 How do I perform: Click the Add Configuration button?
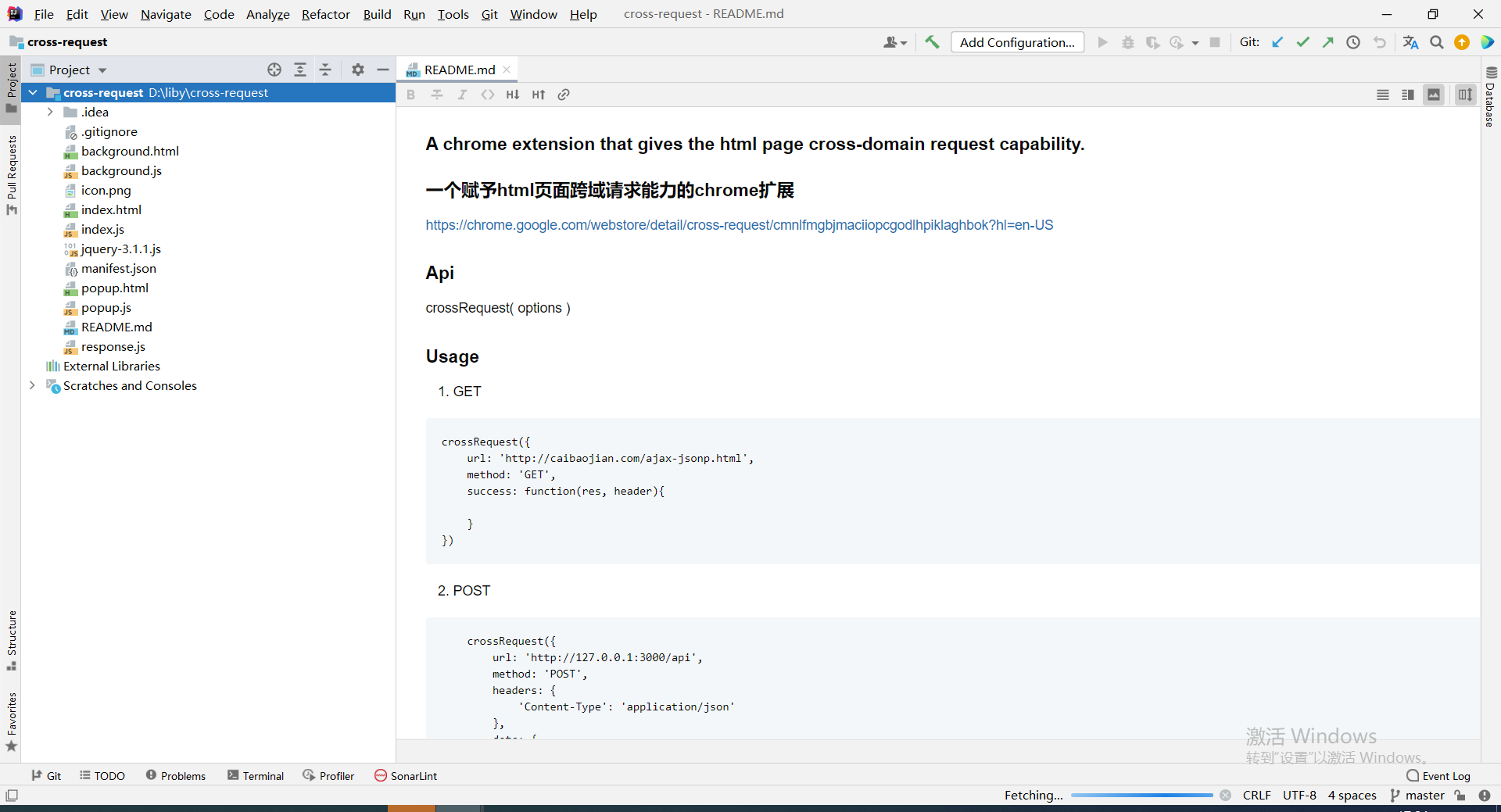pos(1016,42)
